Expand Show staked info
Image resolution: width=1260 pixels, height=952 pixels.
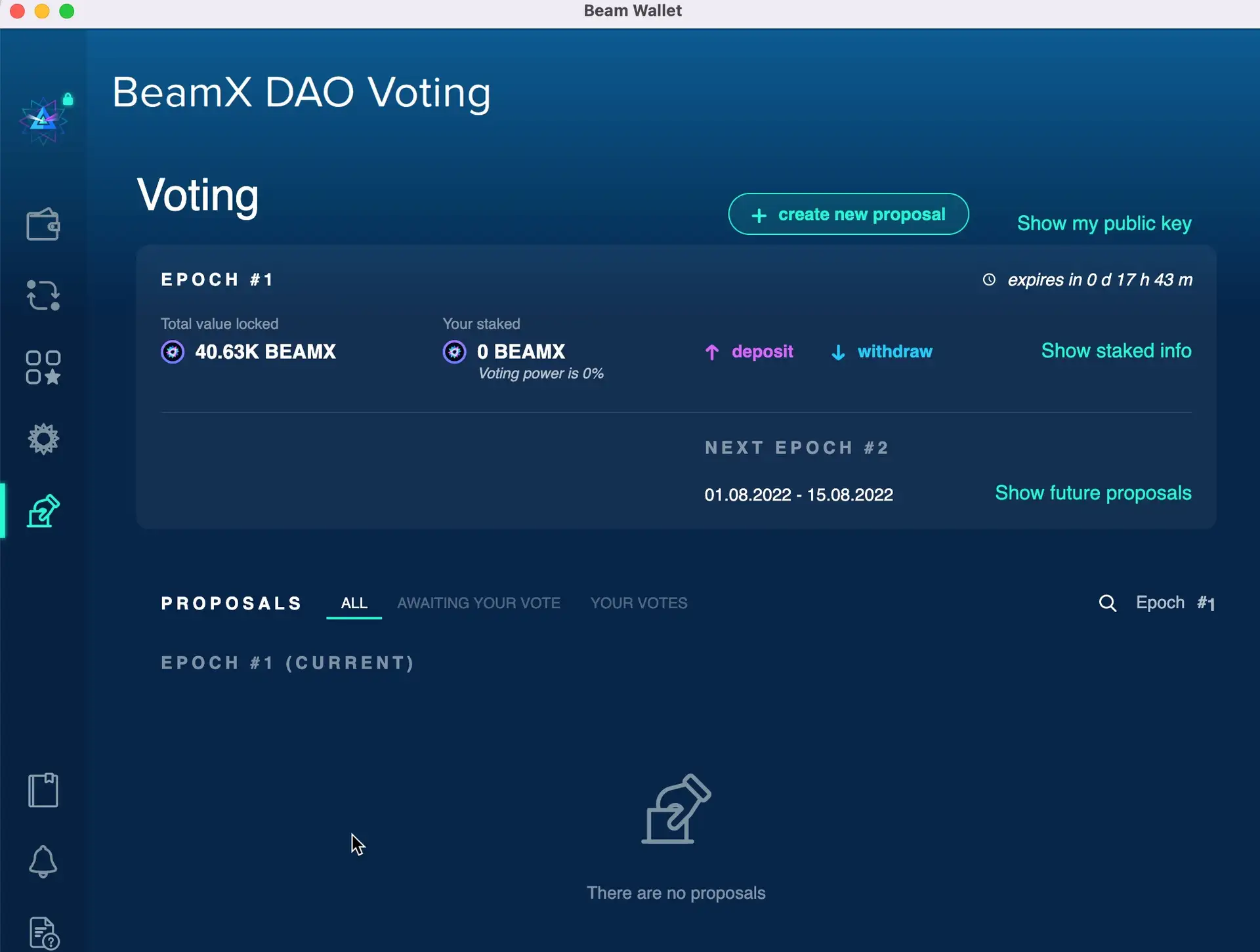tap(1116, 350)
